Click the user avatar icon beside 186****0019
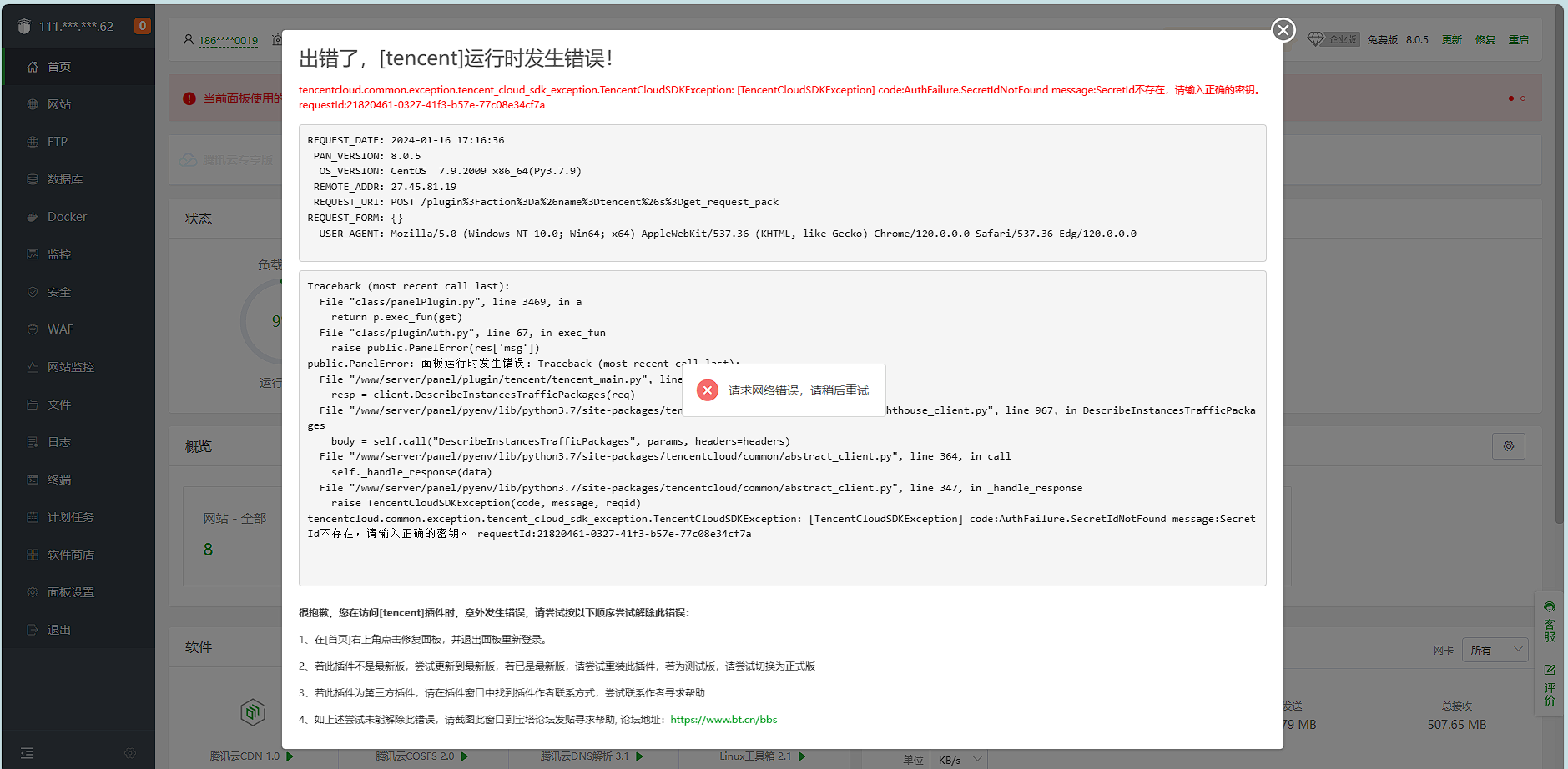Viewport: 1568px width, 769px height. (x=189, y=39)
